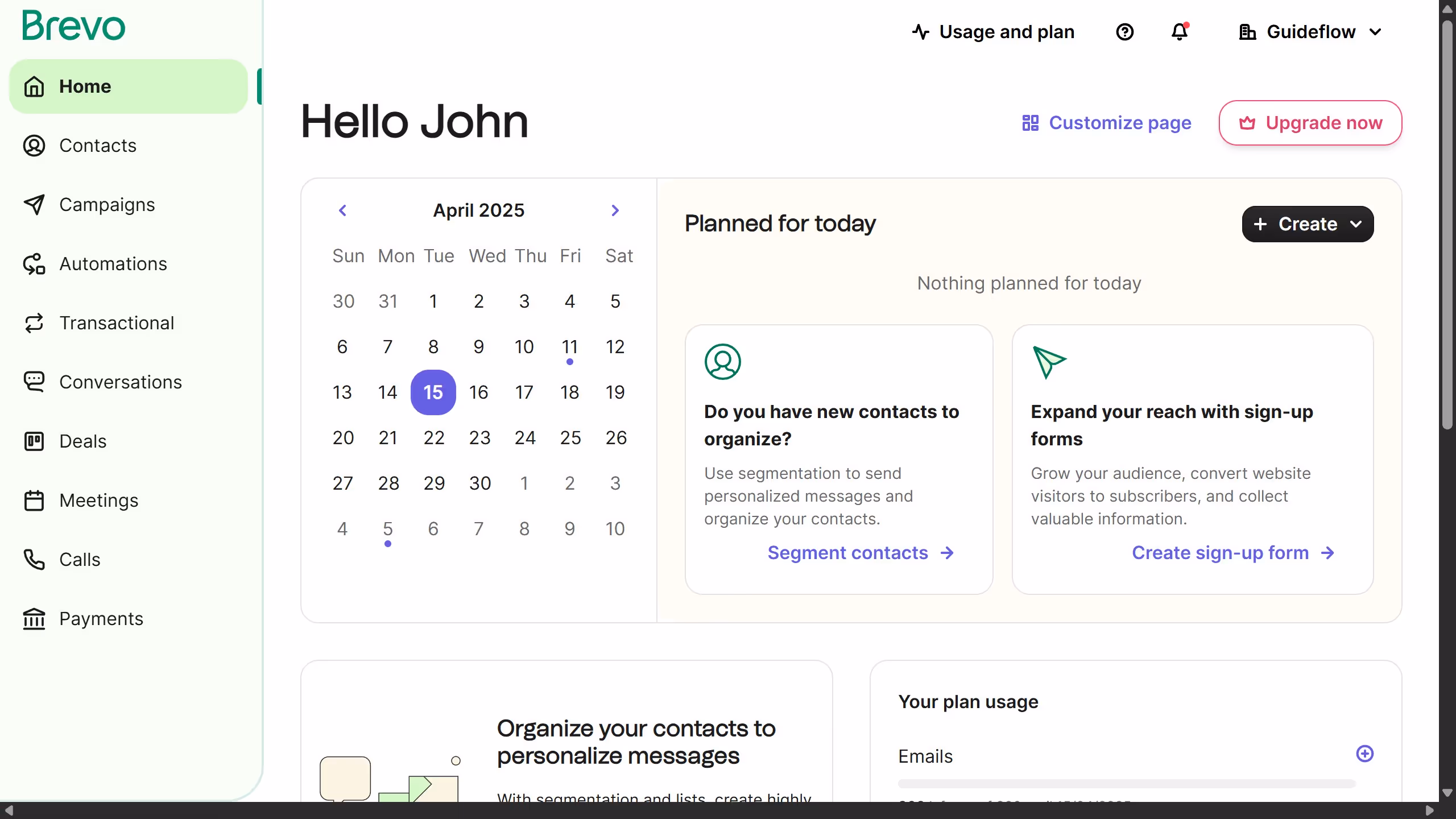Screen dimensions: 1456x819
Task: Click the Create sign-up form link
Action: point(1232,553)
